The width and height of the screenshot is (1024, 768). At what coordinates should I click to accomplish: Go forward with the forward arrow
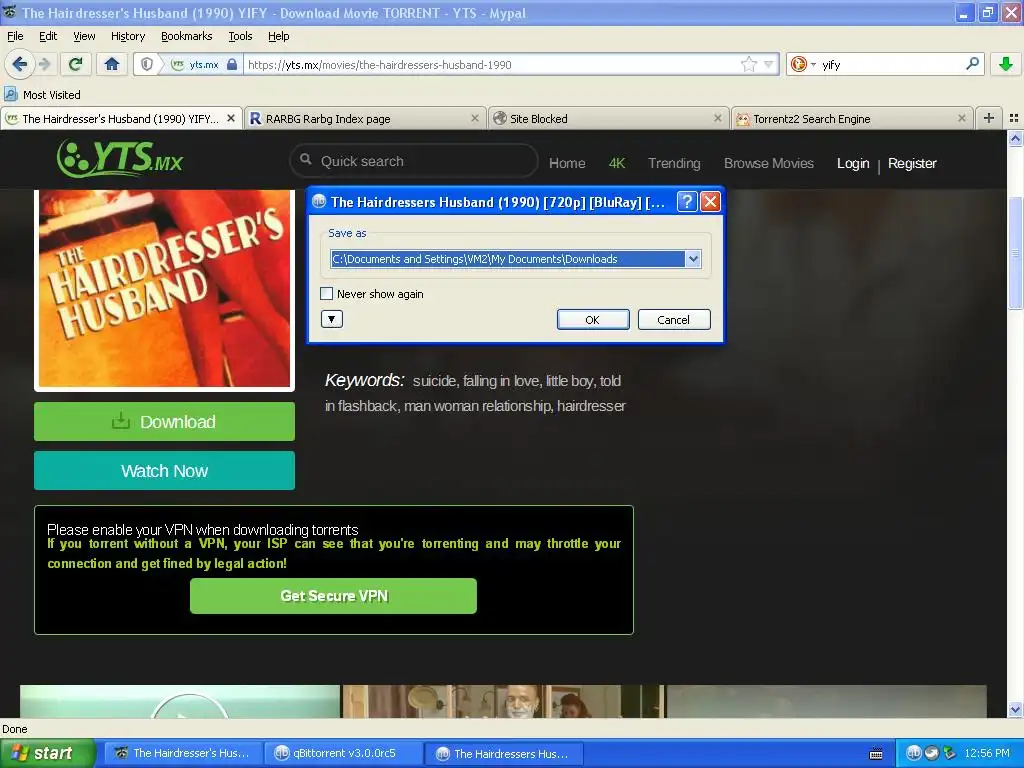(x=44, y=64)
